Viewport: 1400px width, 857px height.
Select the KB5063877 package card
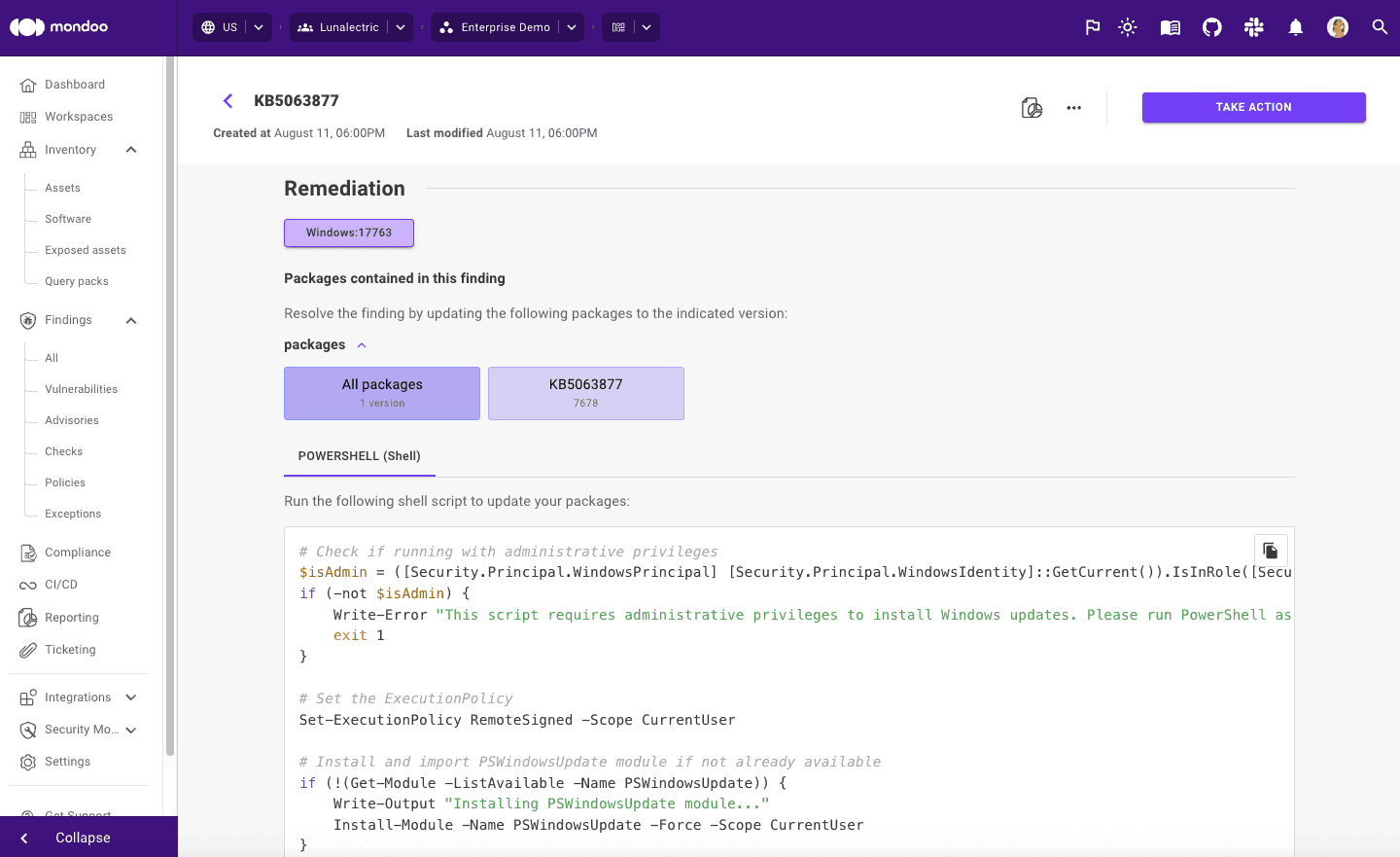click(585, 393)
